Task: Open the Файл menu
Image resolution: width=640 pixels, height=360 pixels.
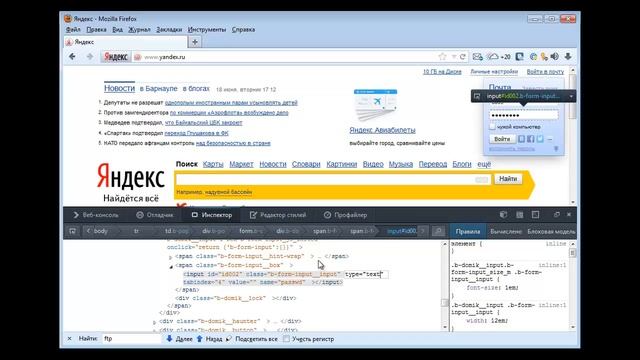Action: (73, 29)
